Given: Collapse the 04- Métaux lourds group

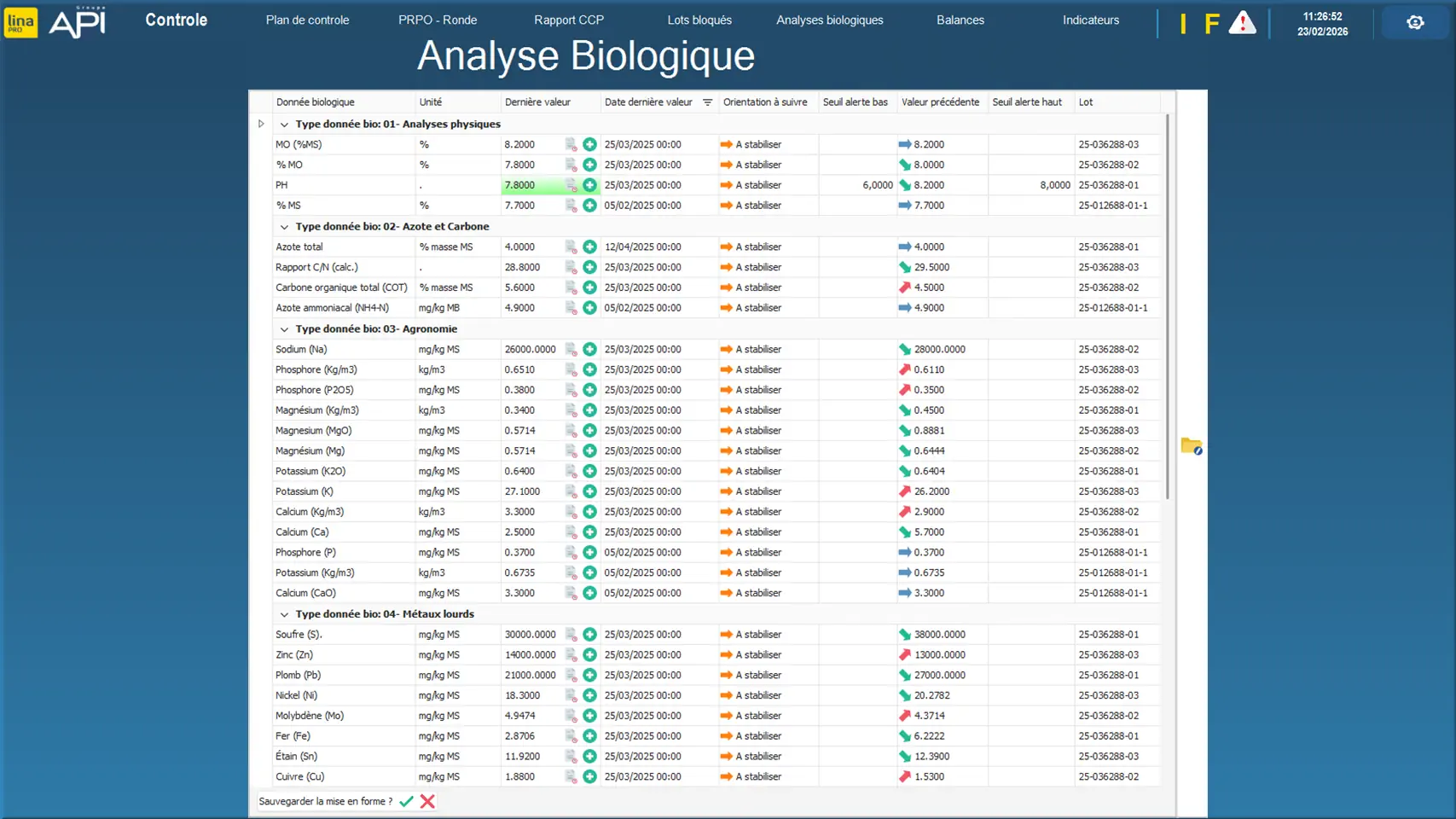Looking at the screenshot, I should click(284, 614).
